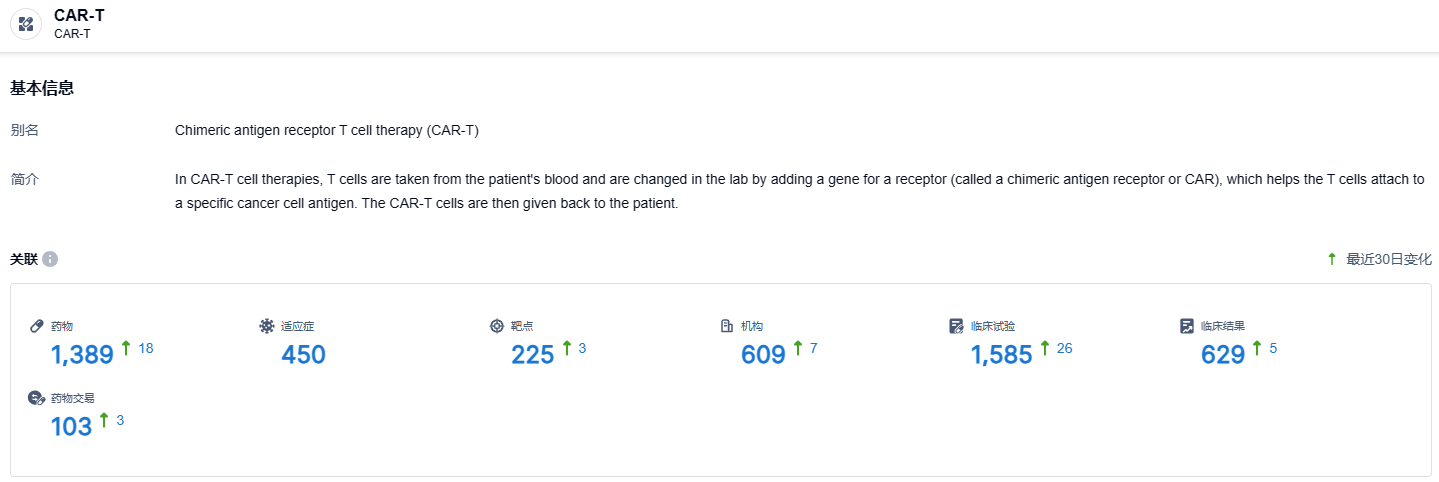Open the 609 organizations count
The height and width of the screenshot is (482, 1439).
763,354
